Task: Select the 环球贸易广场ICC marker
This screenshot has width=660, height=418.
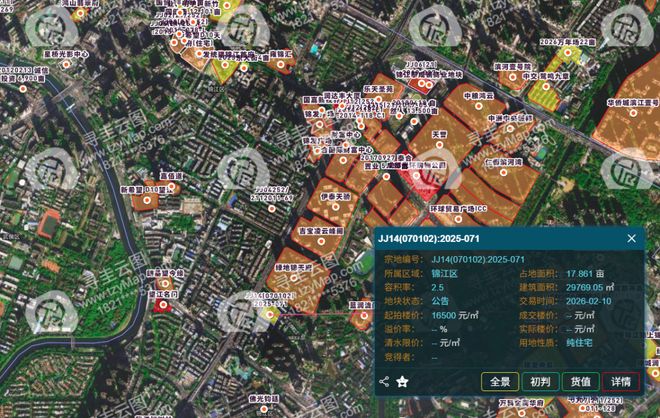Action: pyautogui.click(x=458, y=219)
